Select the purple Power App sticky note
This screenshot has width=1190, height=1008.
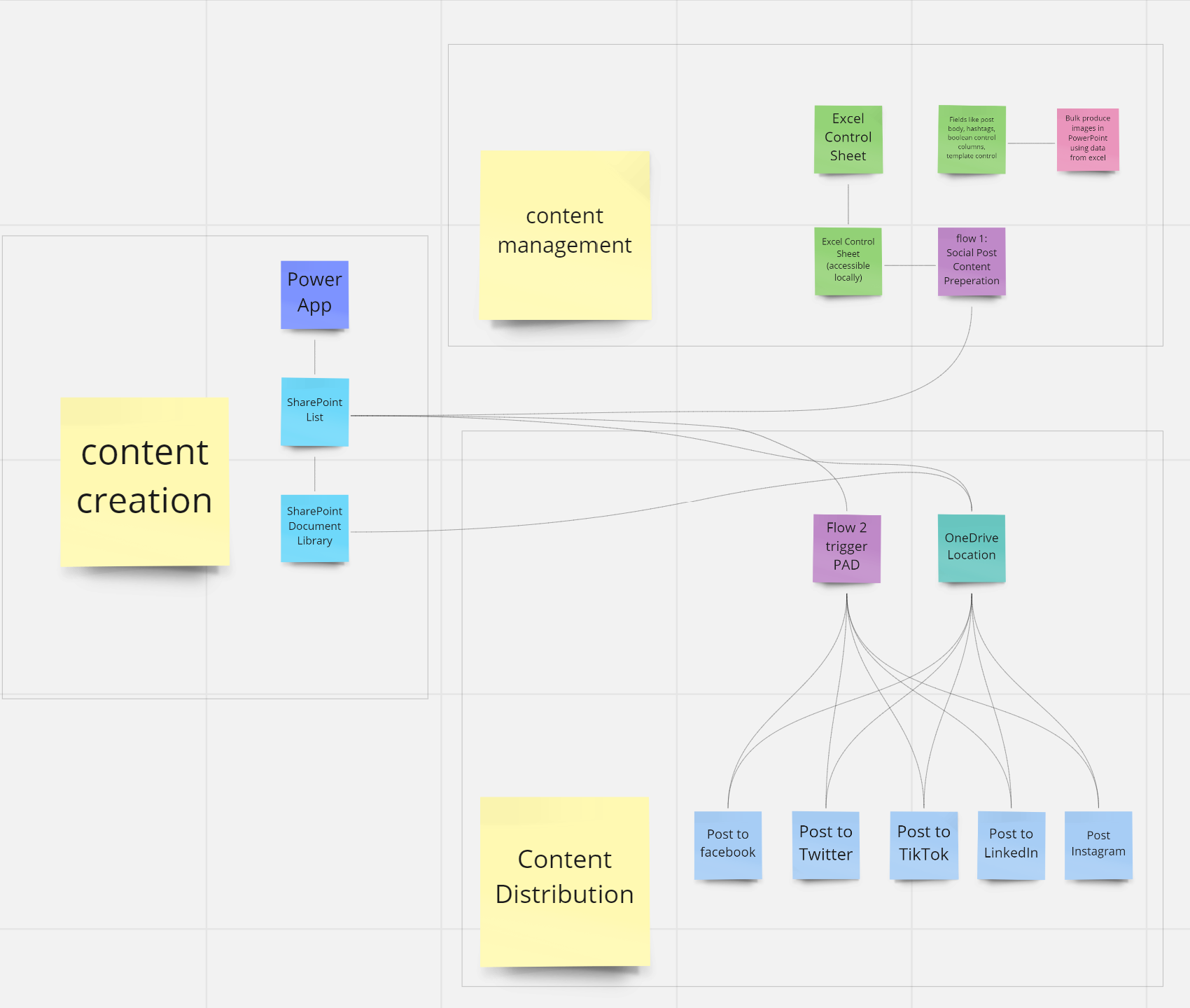pos(314,294)
